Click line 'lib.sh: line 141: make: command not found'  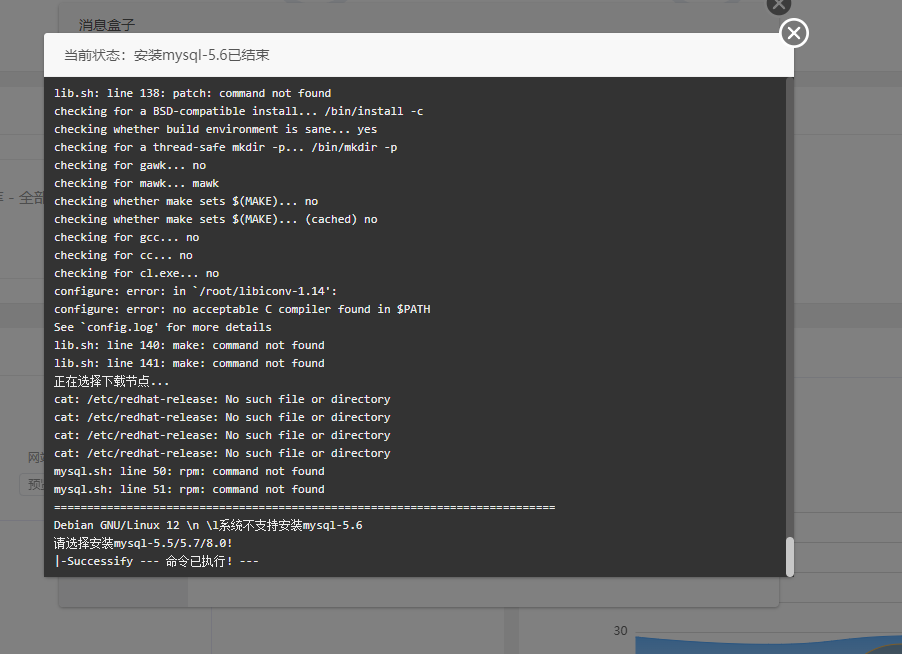189,363
